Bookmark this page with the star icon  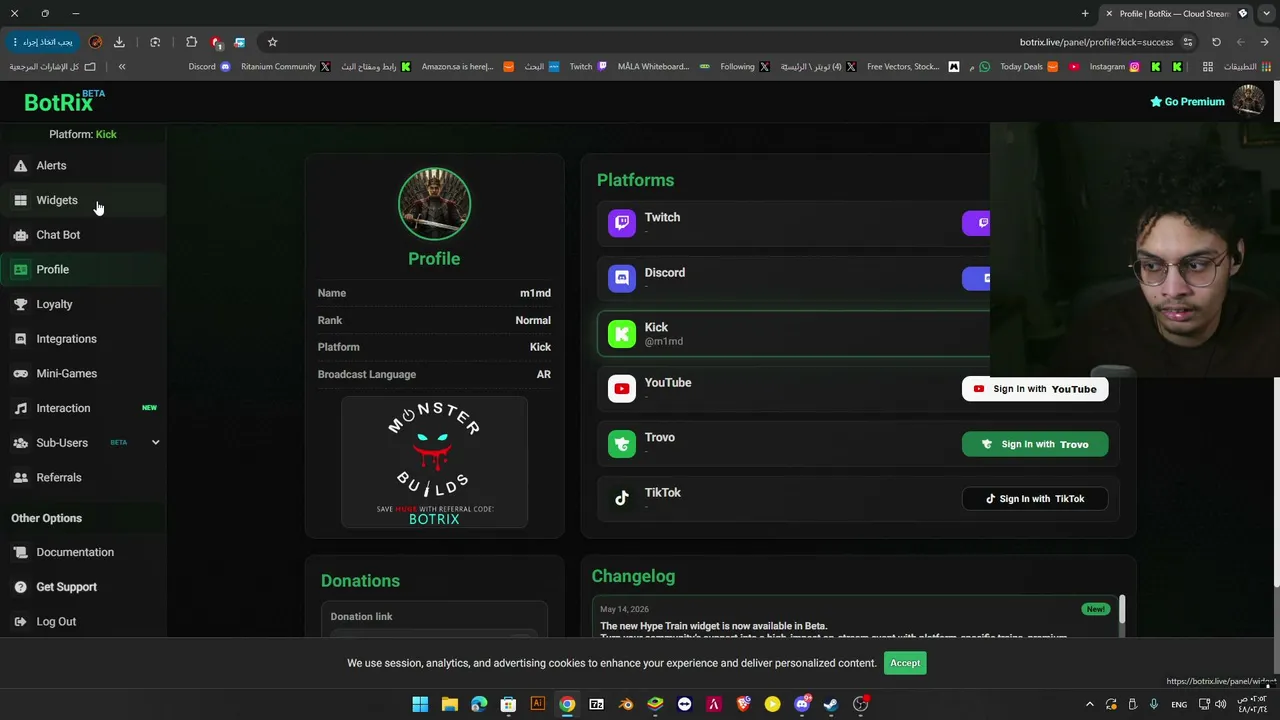(x=272, y=42)
